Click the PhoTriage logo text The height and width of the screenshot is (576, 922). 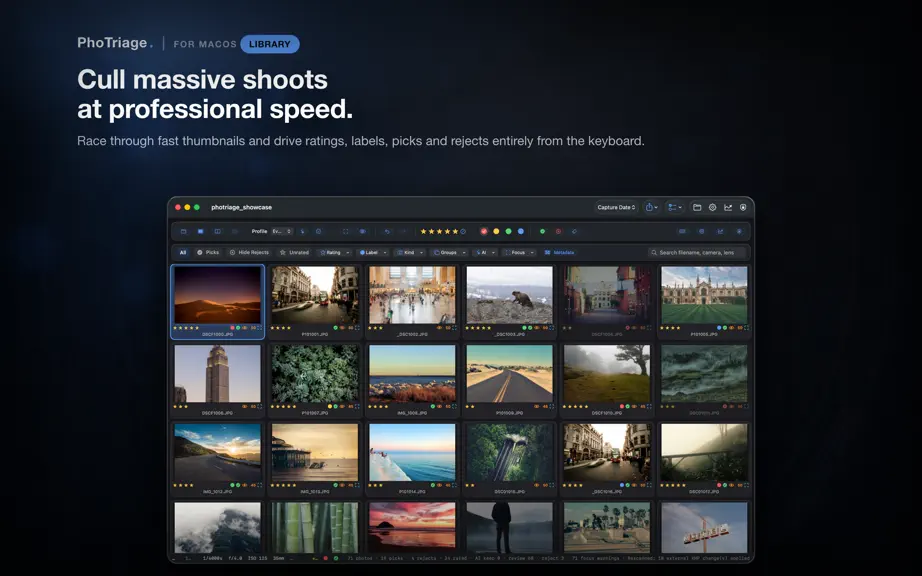(x=115, y=43)
